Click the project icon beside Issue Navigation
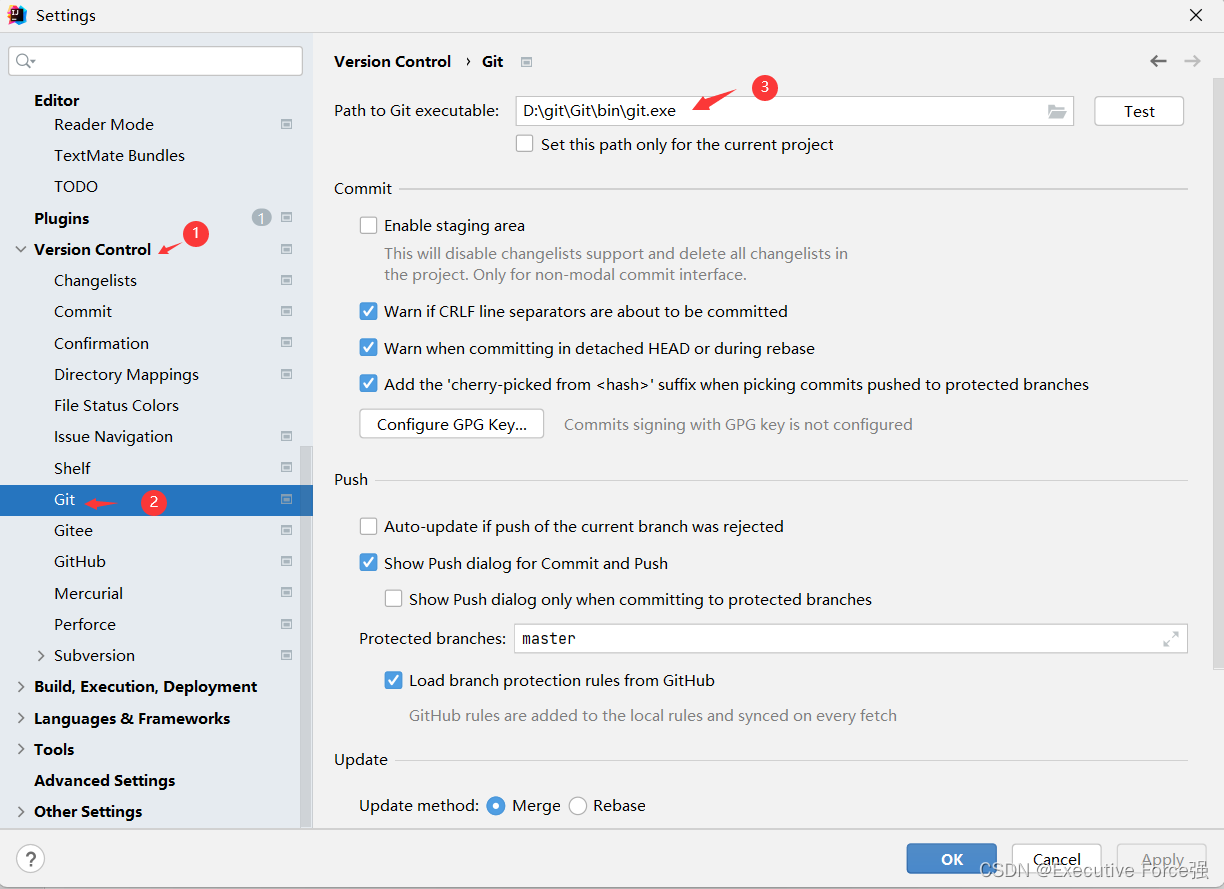 point(287,437)
